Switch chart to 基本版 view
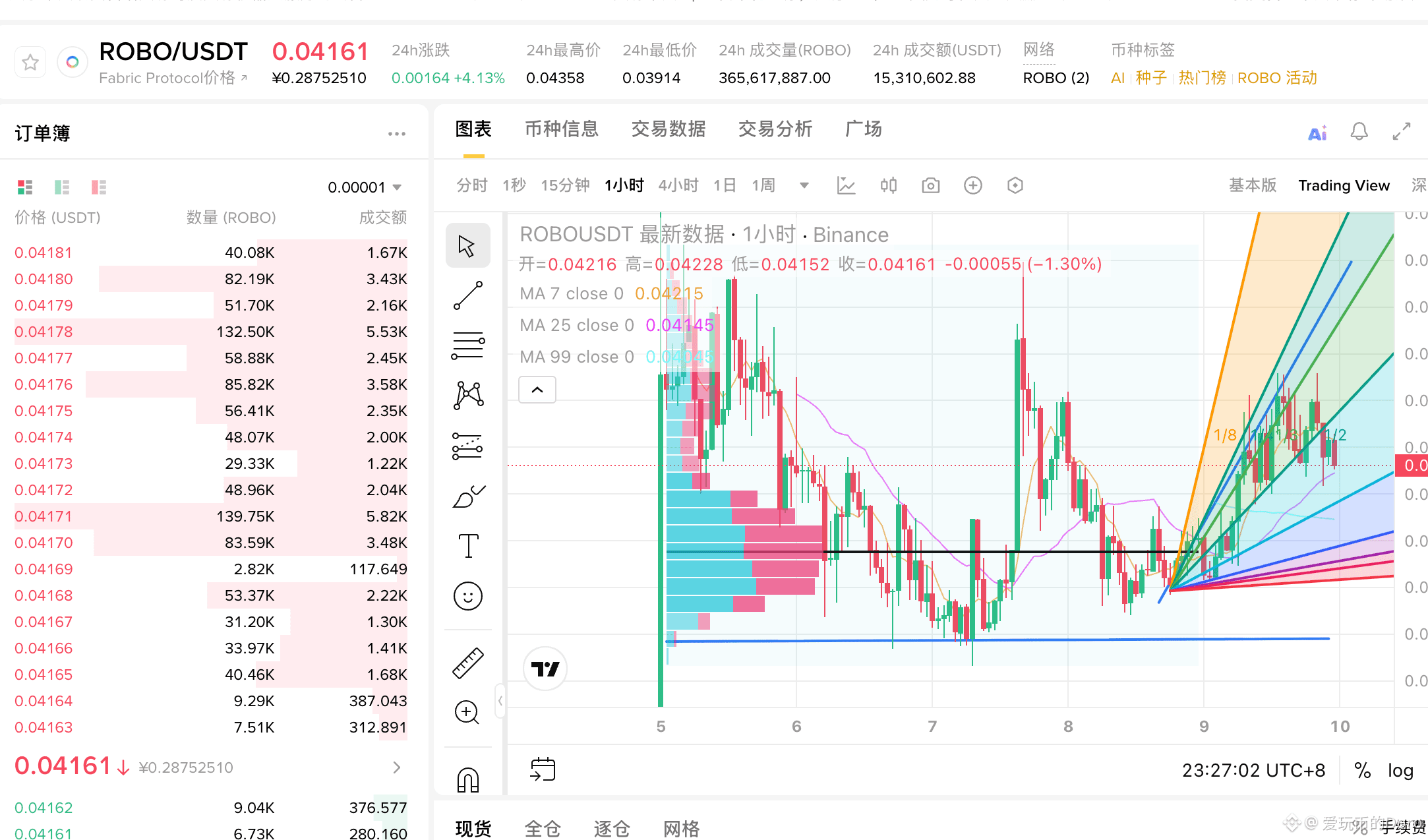This screenshot has height=840, width=1428. coord(1252,185)
